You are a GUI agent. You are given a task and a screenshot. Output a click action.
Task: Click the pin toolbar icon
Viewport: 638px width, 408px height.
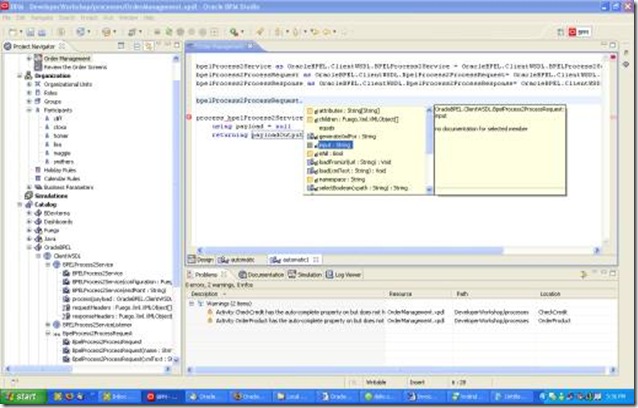pyautogui.click(x=260, y=32)
